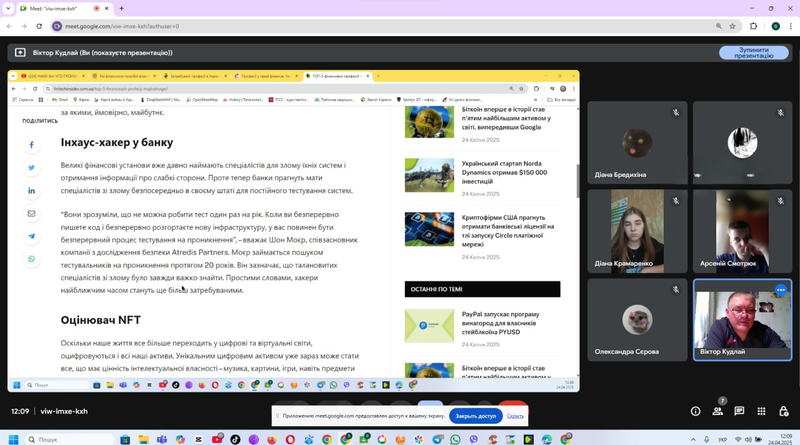
Task: Open the in-call chat messages icon
Action: click(739, 411)
